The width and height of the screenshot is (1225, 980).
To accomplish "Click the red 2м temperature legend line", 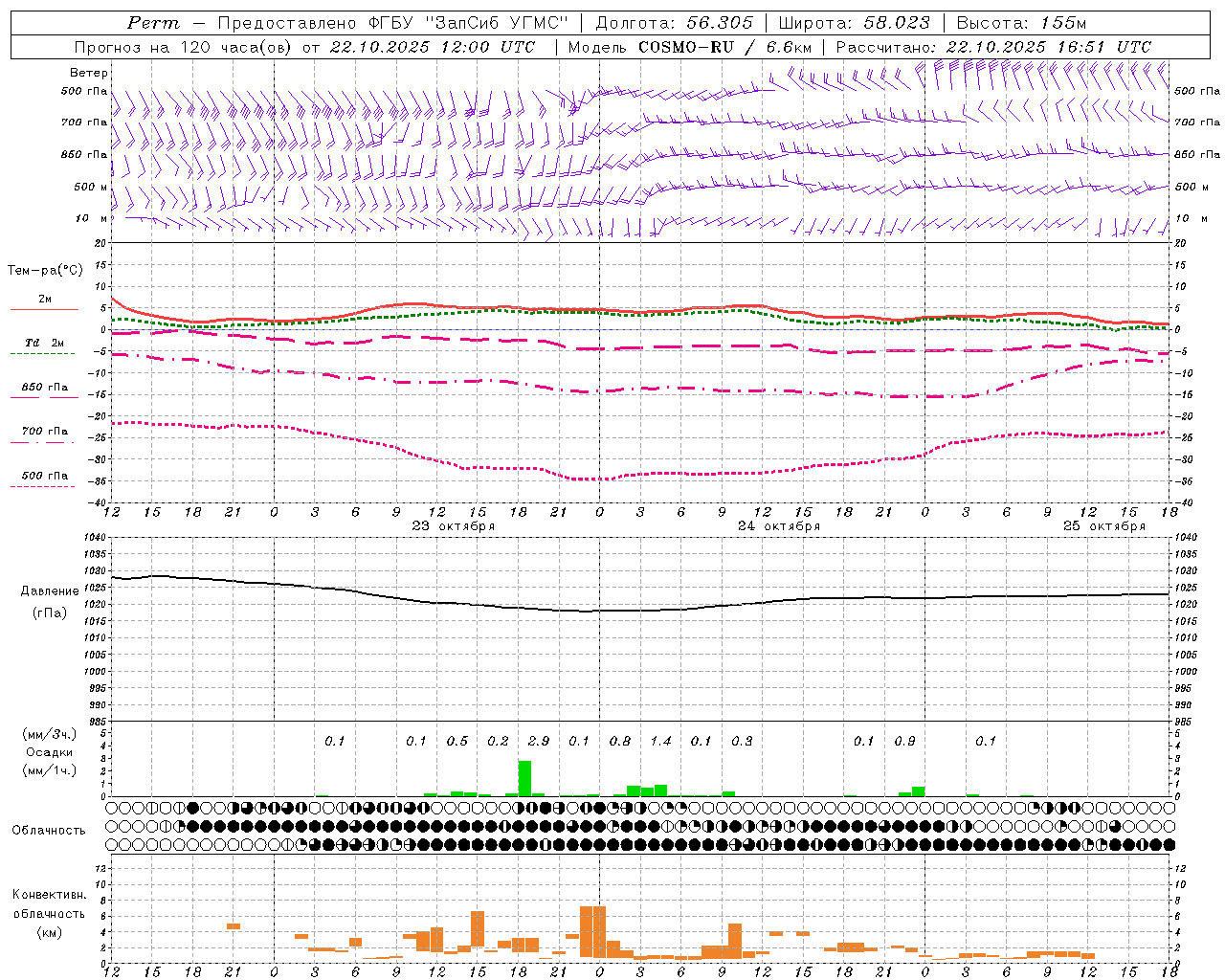I will [44, 309].
